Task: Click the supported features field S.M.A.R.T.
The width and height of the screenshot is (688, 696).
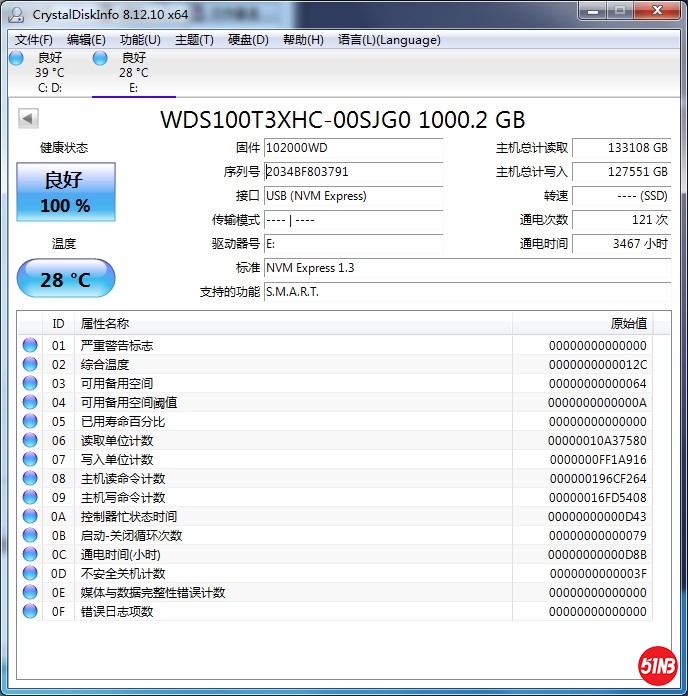Action: pyautogui.click(x=467, y=292)
